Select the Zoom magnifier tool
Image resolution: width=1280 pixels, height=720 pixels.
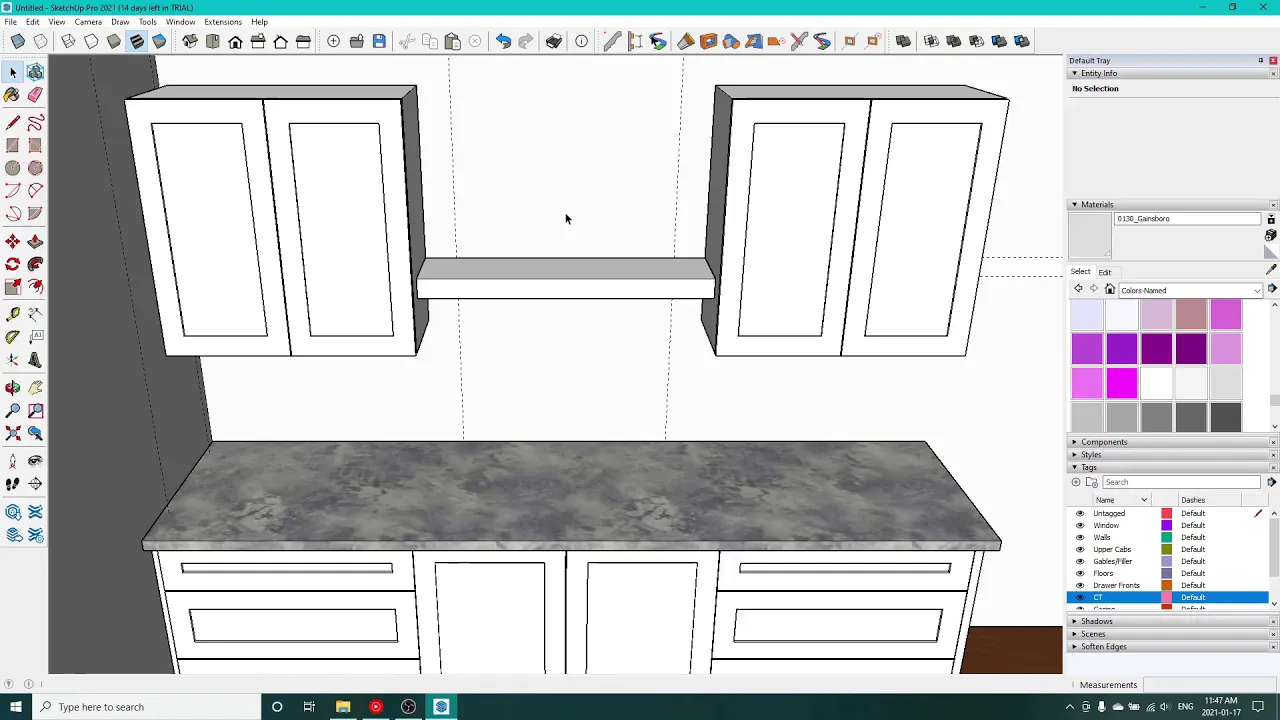[x=12, y=411]
